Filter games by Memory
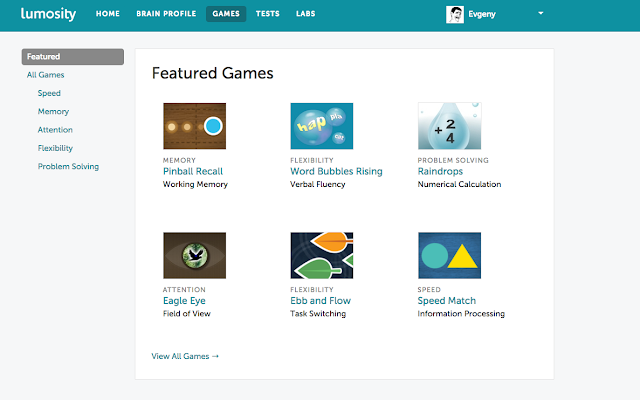Image resolution: width=640 pixels, height=400 pixels. coord(53,112)
